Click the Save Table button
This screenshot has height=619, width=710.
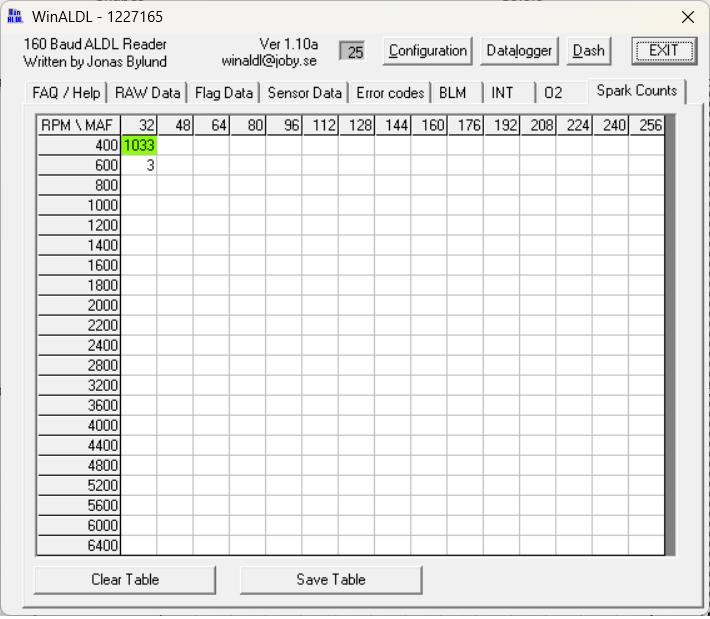coord(331,580)
